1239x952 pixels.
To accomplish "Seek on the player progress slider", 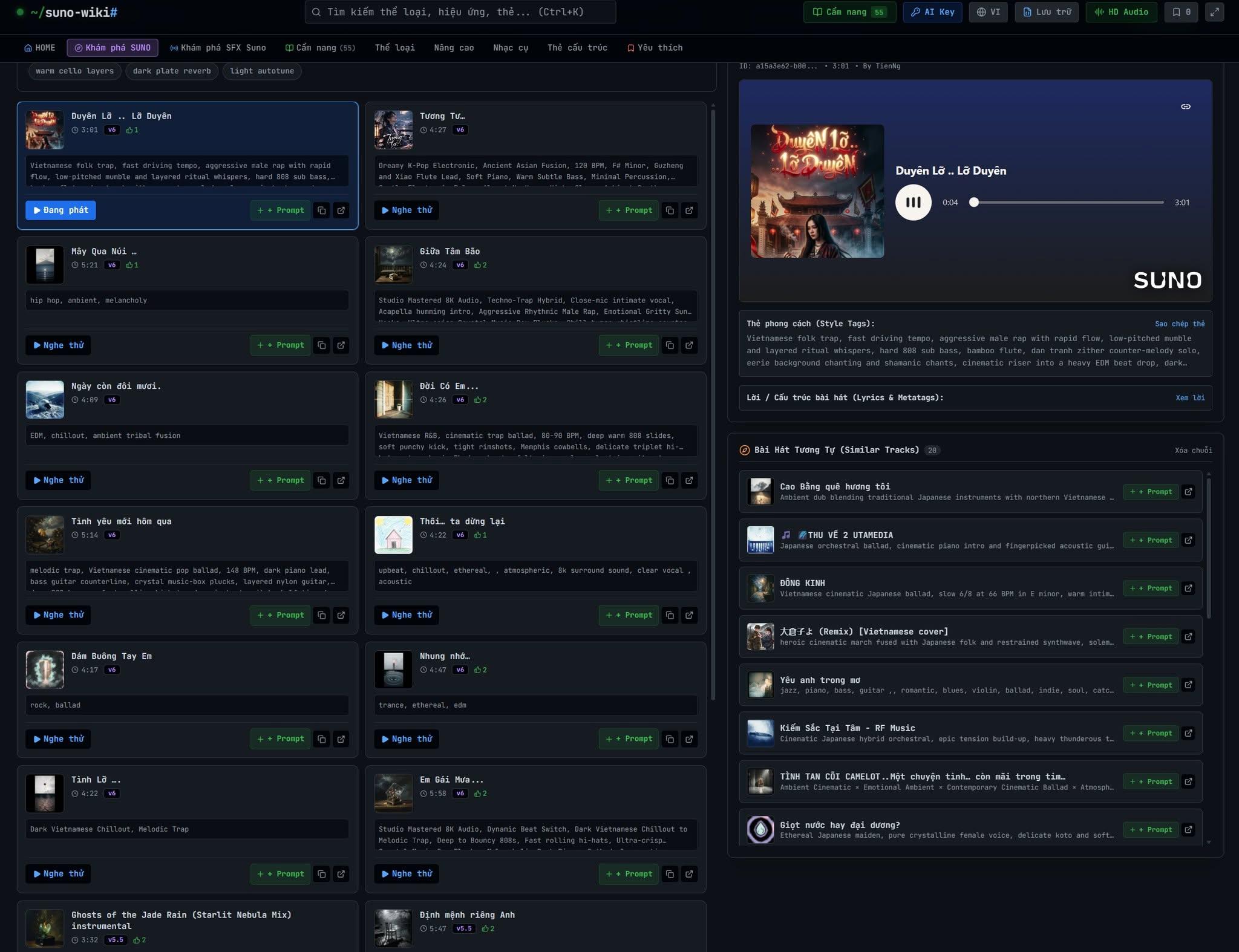I will point(1068,203).
